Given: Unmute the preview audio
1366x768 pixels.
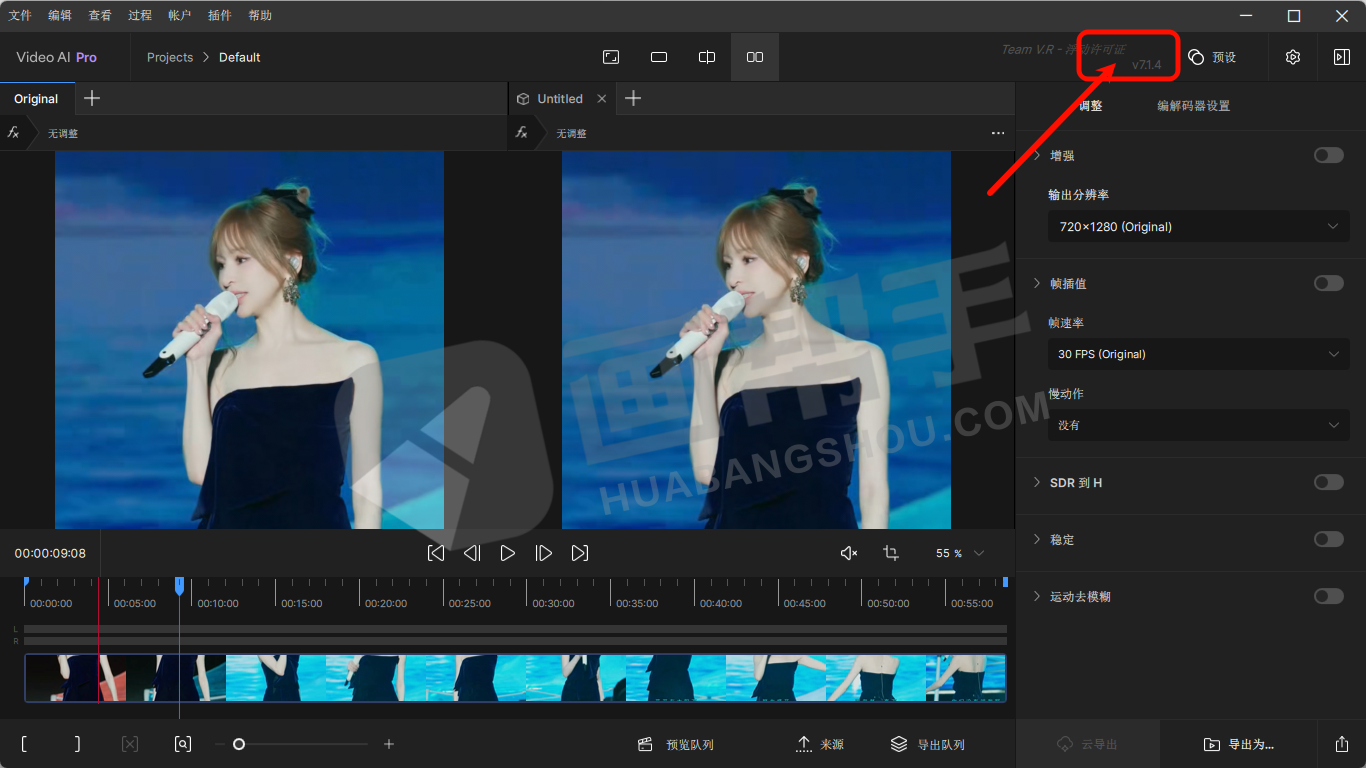Looking at the screenshot, I should point(849,553).
